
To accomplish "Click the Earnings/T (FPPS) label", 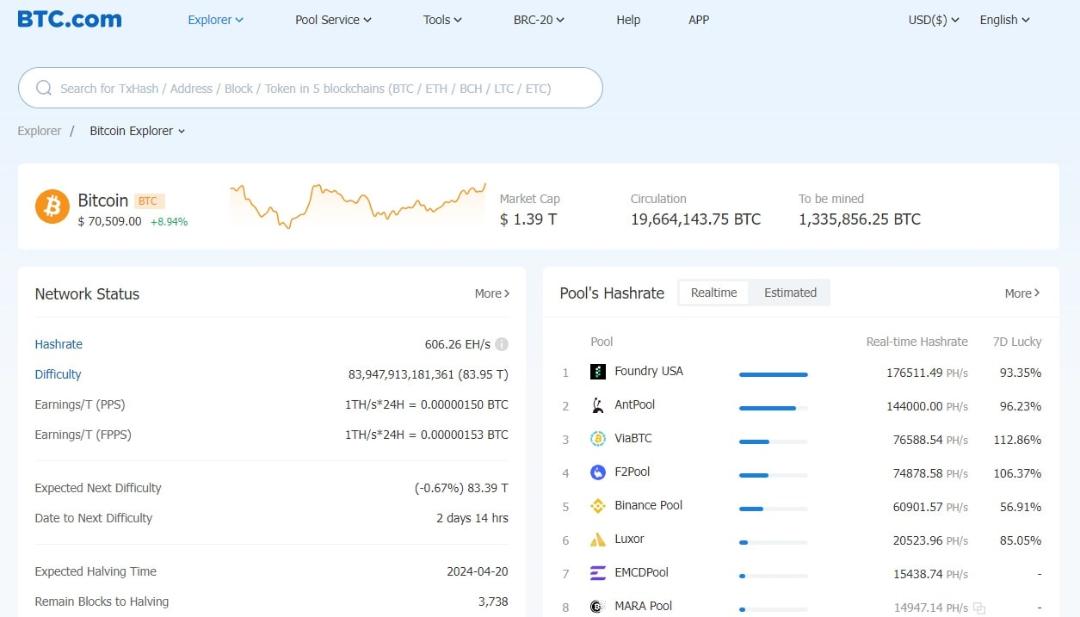I will (83, 435).
